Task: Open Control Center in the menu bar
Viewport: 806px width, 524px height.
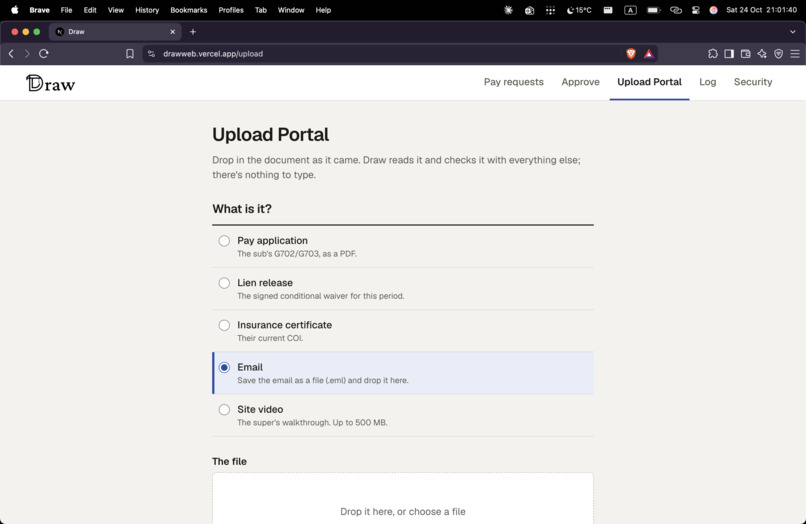Action: (x=695, y=10)
